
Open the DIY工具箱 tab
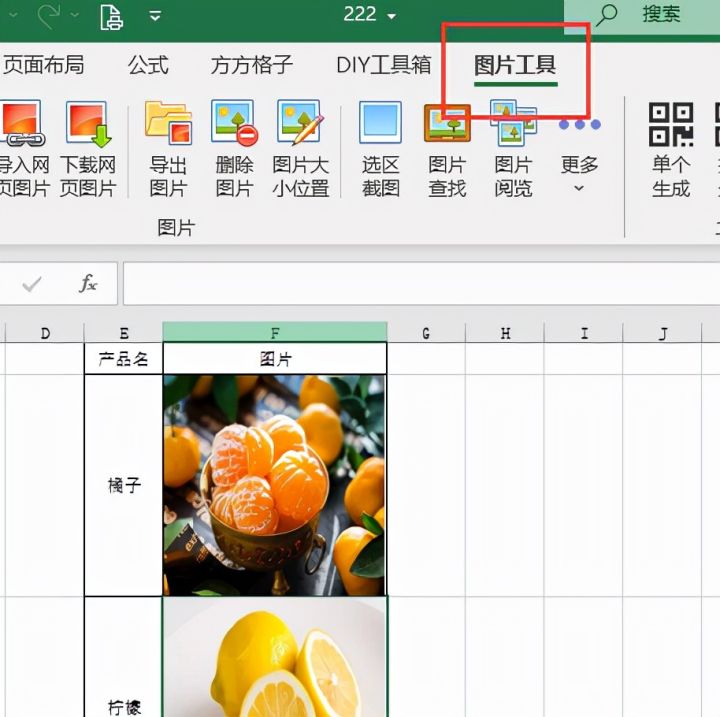click(x=384, y=65)
